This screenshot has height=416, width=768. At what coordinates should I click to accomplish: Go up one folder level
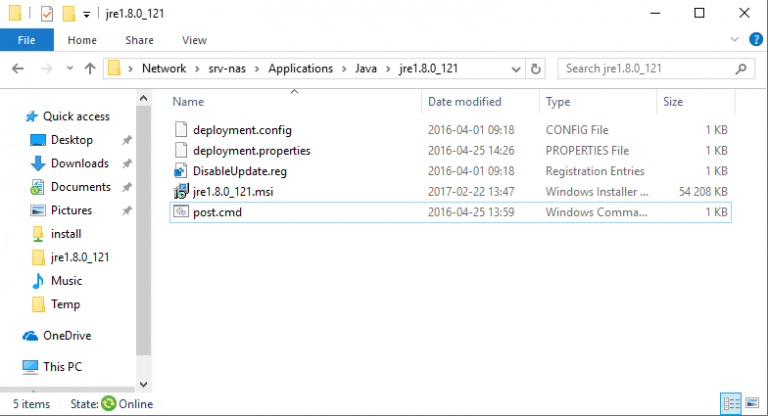click(90, 69)
